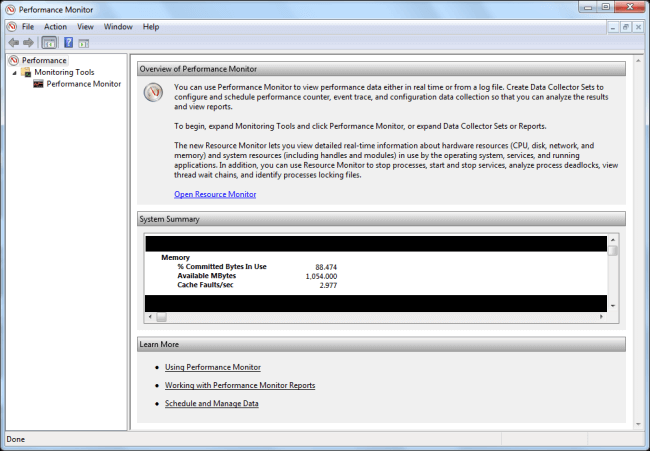Click the Performance Monitor title bar icon
The image size is (650, 451).
(x=10, y=10)
